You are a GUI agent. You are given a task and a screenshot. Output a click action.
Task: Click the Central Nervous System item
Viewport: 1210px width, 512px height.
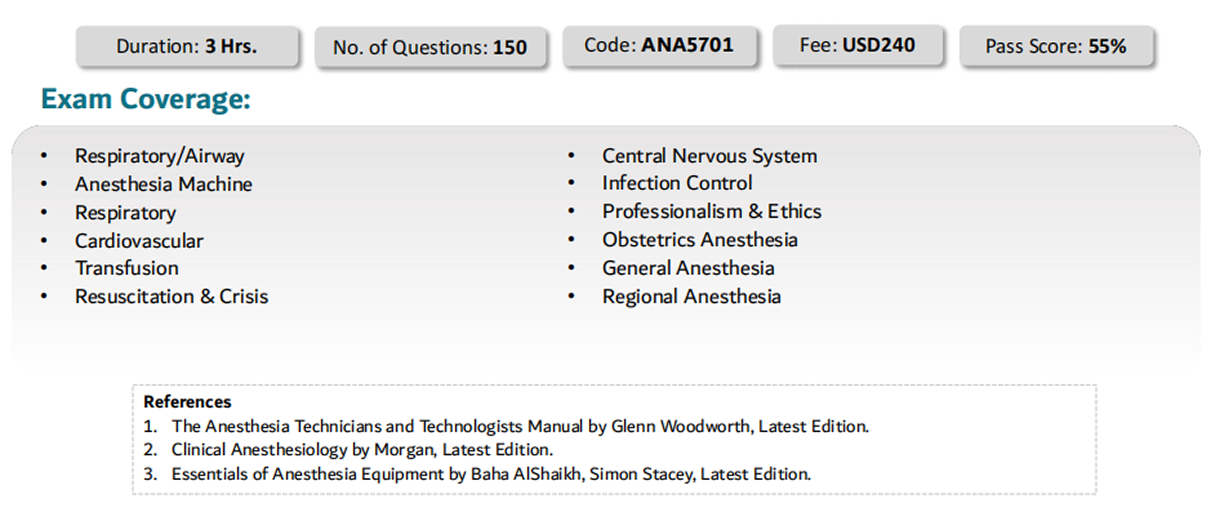coord(710,156)
